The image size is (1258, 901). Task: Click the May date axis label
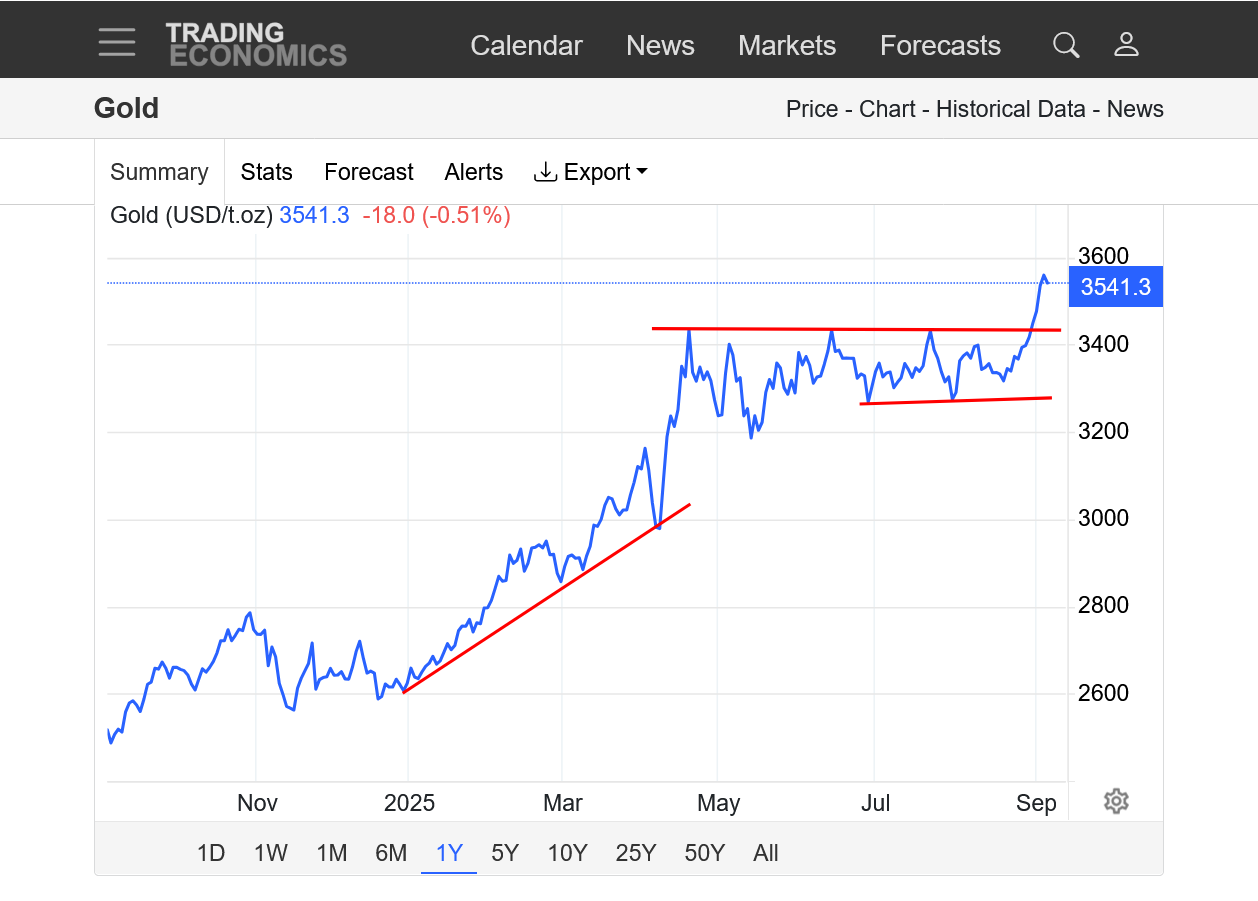tap(718, 803)
